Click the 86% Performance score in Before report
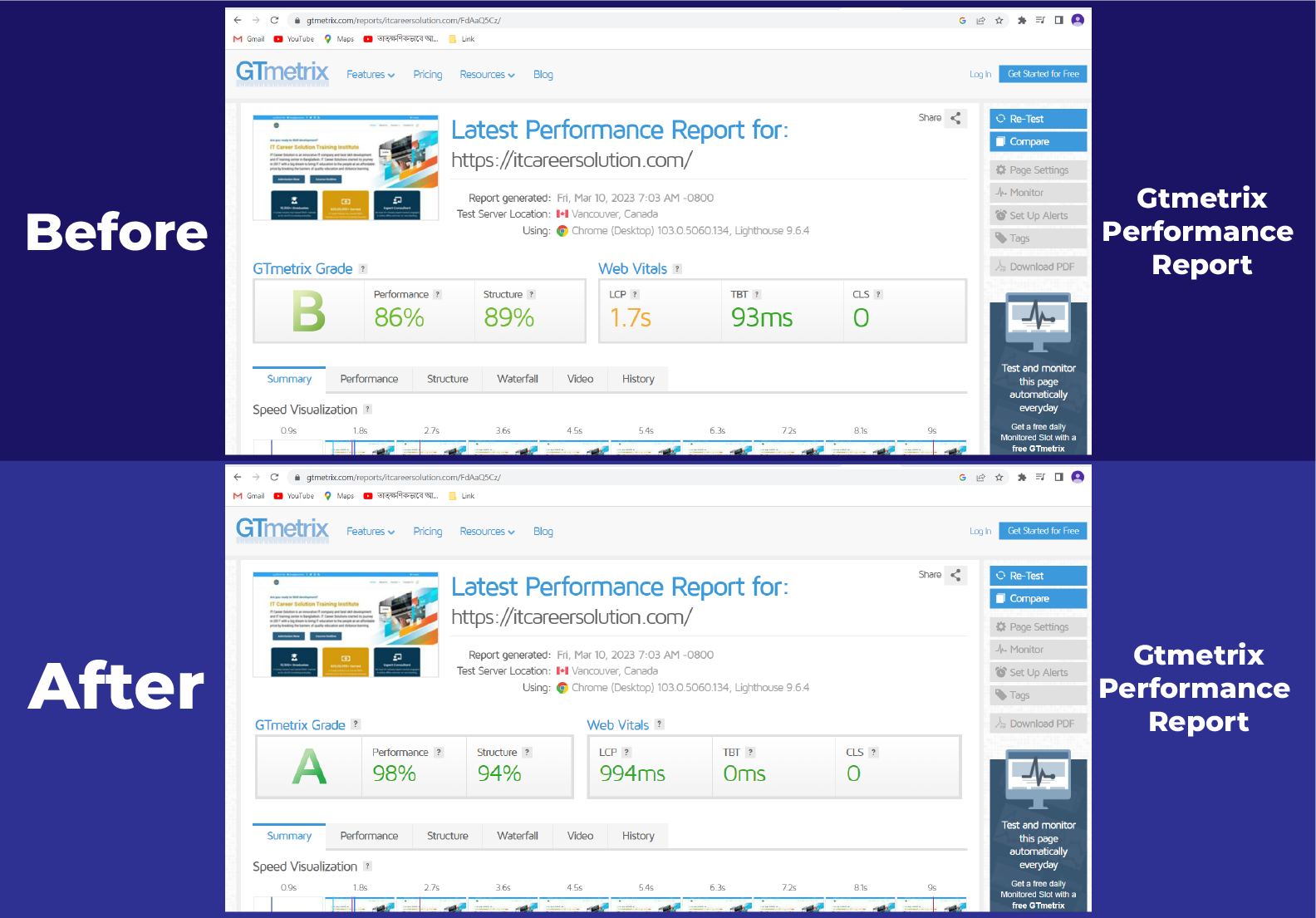Viewport: 1316px width, 918px height. tap(400, 318)
